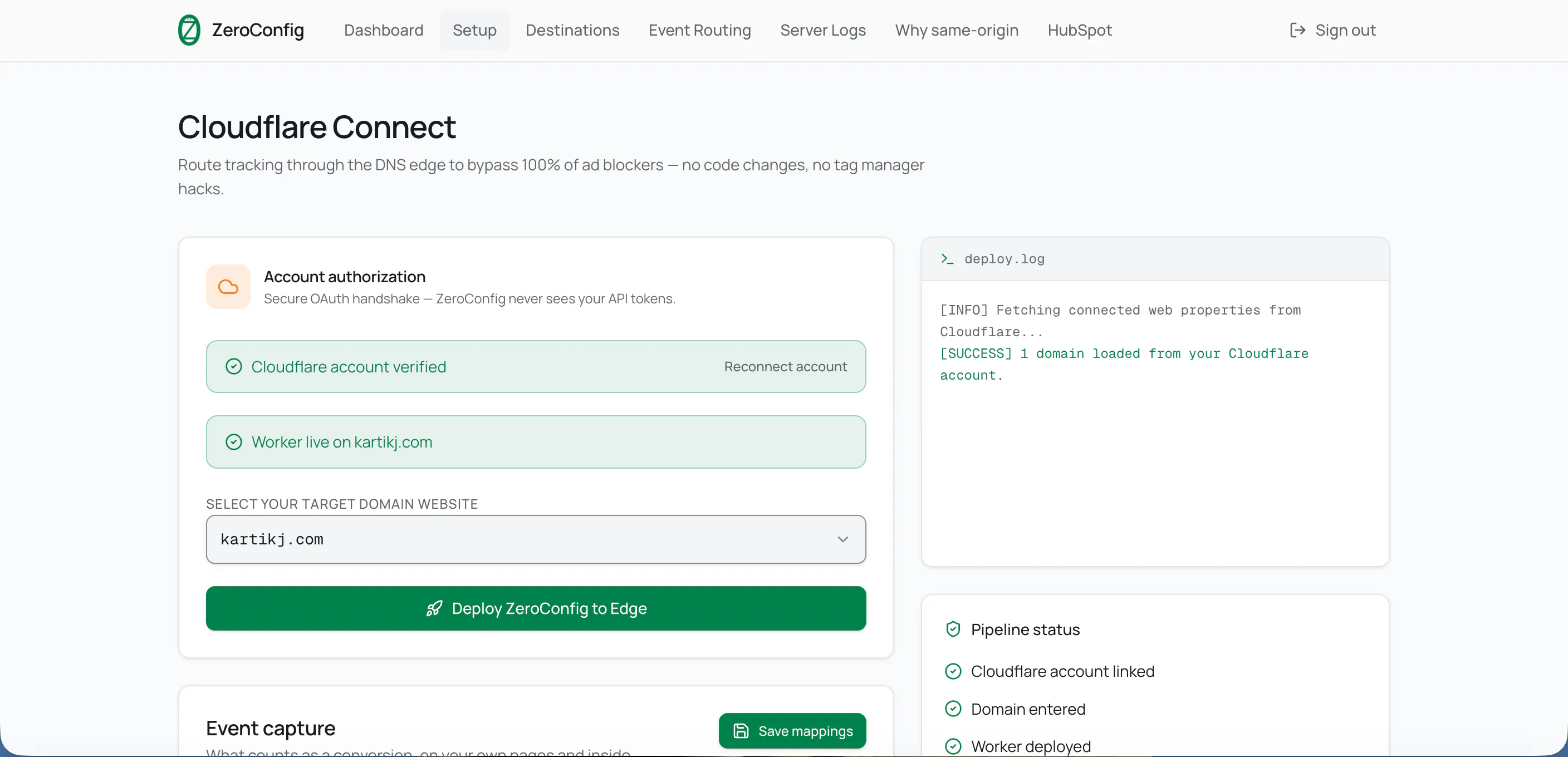Viewport: 1568px width, 757px height.
Task: View the Server Logs tab
Action: tap(823, 30)
